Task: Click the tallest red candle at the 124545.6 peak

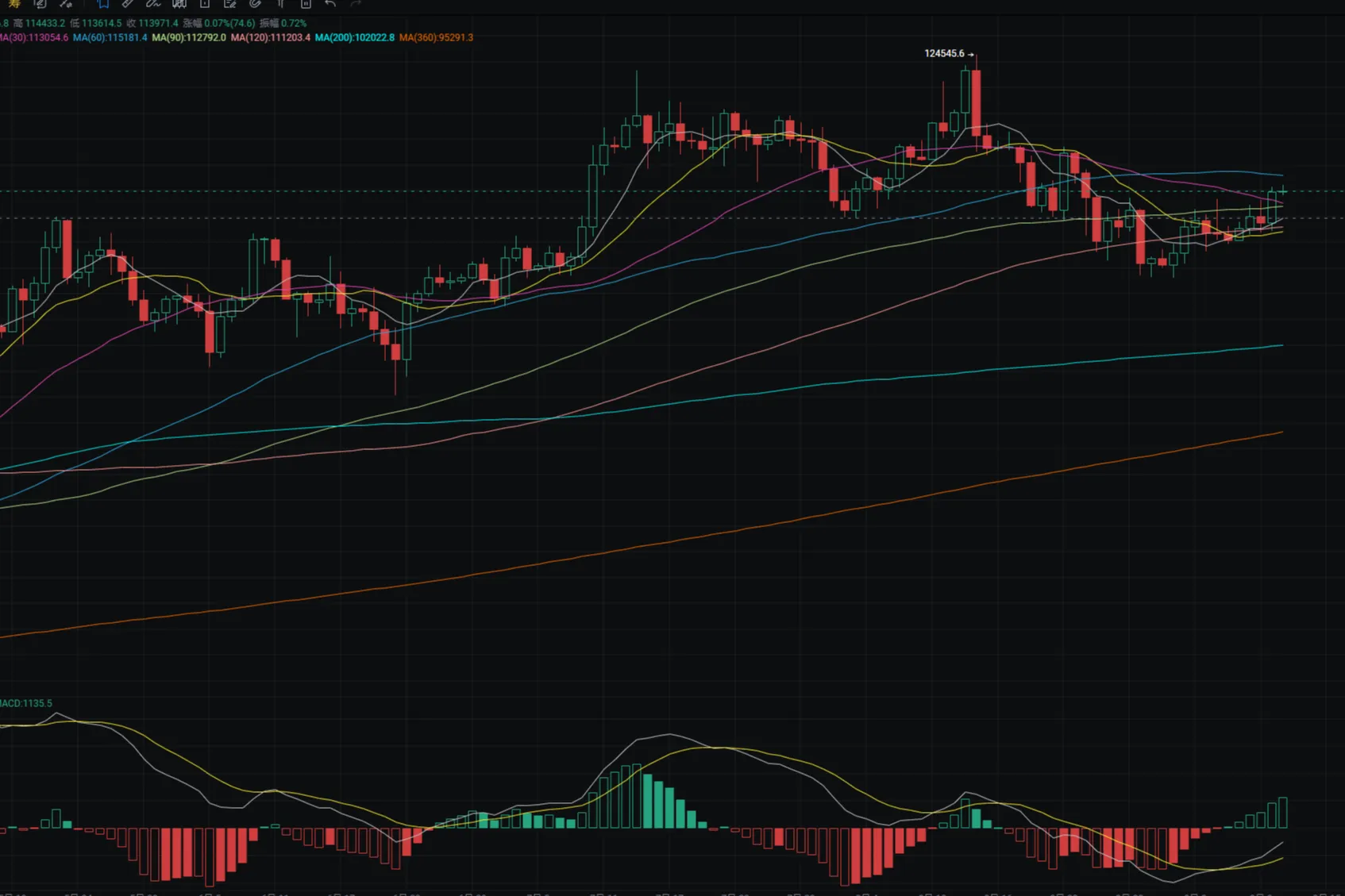Action: [976, 102]
